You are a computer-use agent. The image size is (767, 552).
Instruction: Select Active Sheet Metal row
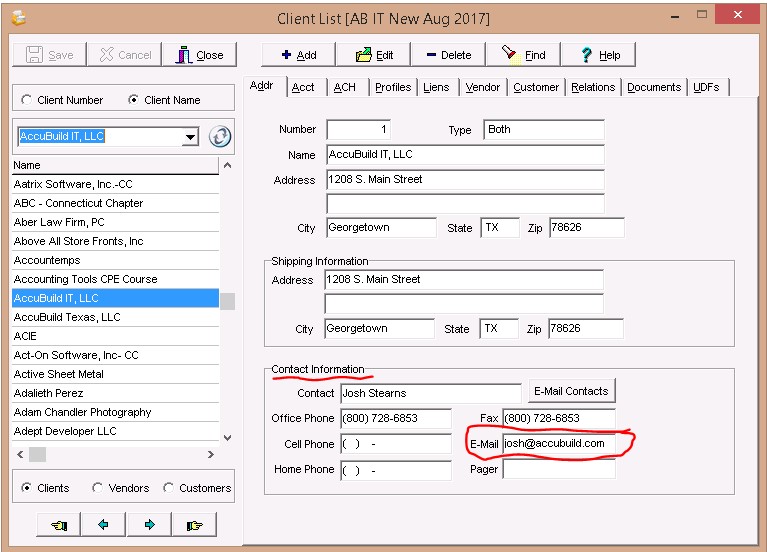(x=115, y=374)
